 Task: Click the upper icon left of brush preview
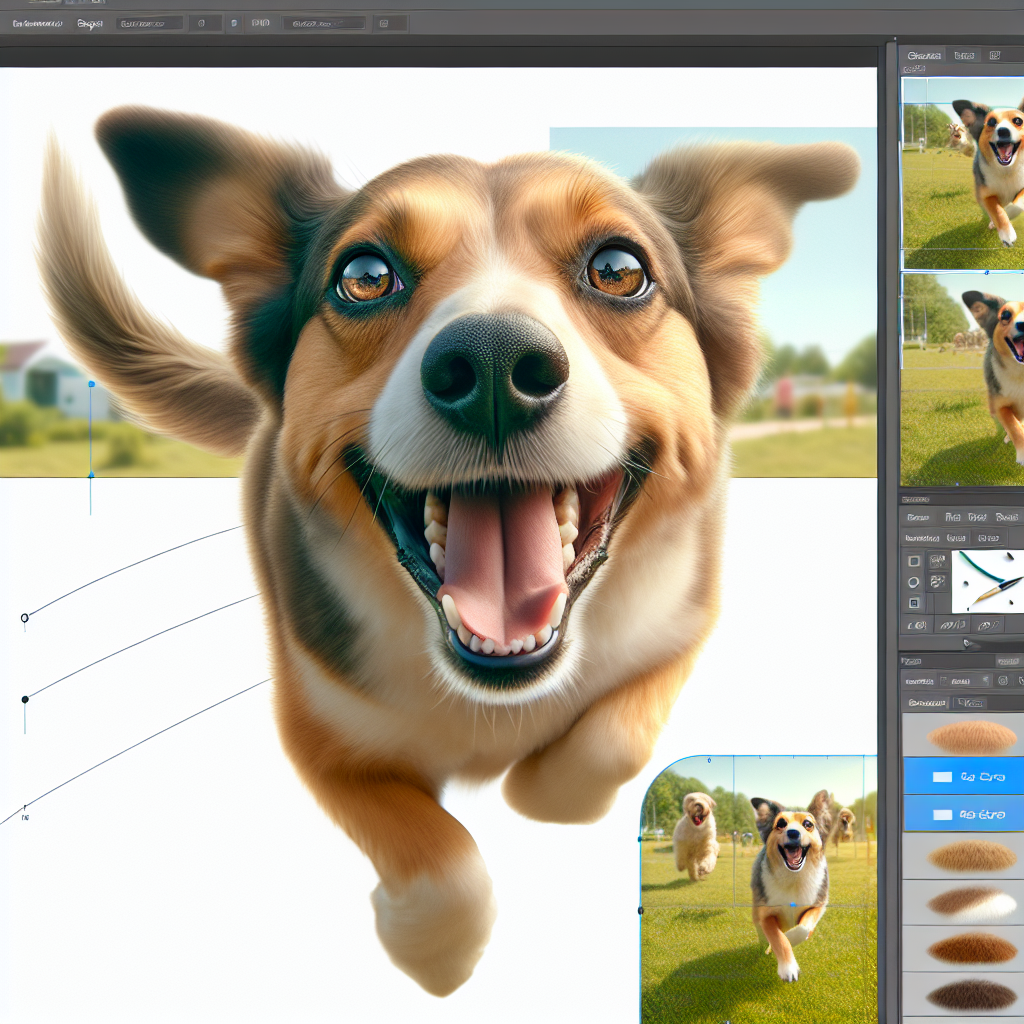[938, 561]
